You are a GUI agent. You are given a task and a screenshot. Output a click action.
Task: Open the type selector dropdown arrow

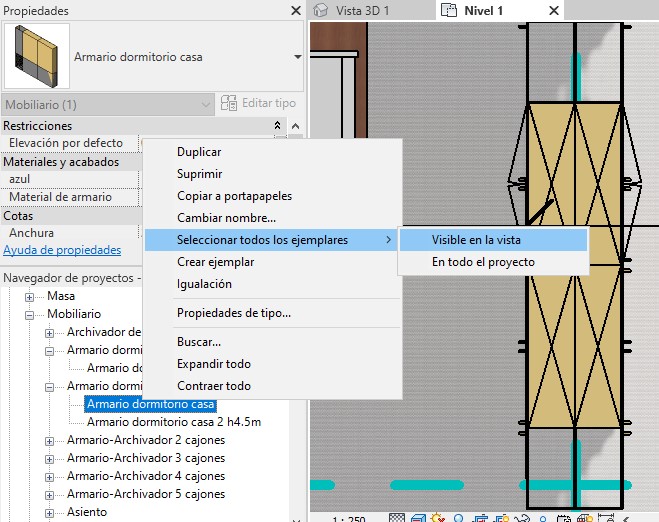coord(297,58)
